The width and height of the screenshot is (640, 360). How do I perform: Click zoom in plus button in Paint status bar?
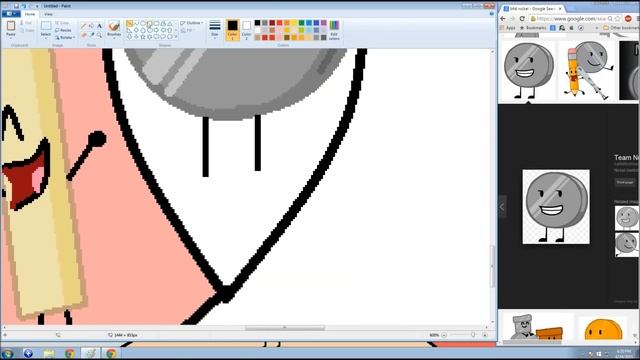point(485,335)
